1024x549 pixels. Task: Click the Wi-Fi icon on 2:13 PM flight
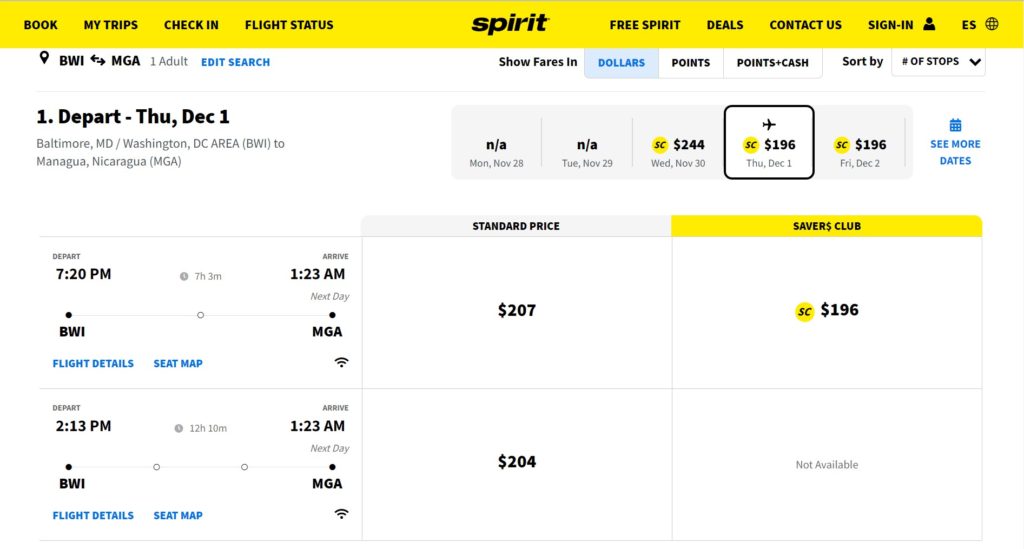coord(341,514)
